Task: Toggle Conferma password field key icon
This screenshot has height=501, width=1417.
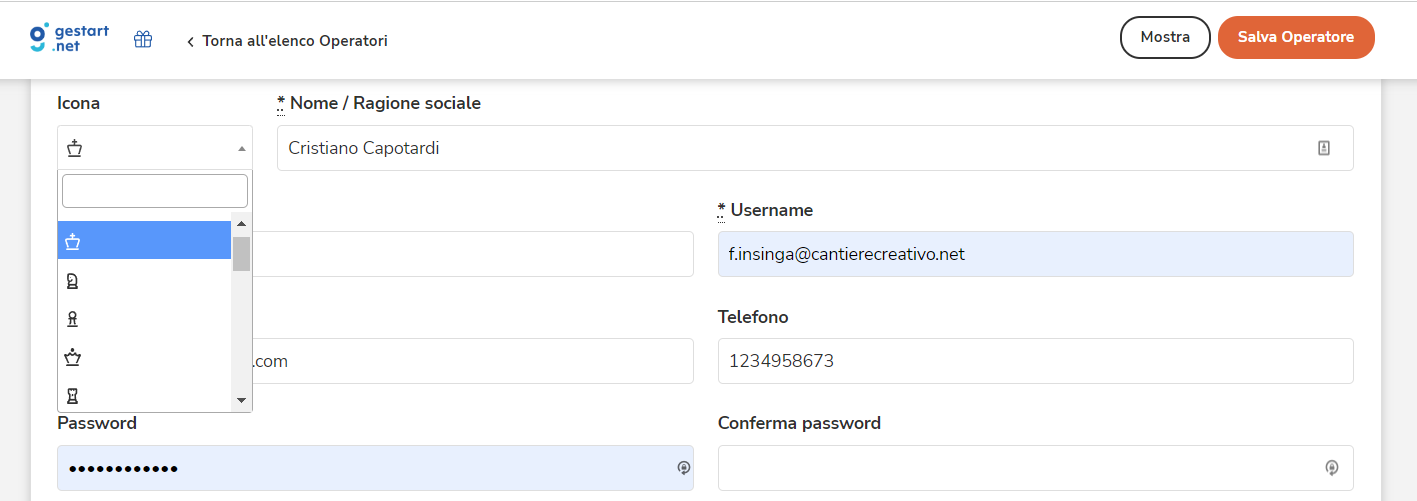Action: [x=1332, y=467]
